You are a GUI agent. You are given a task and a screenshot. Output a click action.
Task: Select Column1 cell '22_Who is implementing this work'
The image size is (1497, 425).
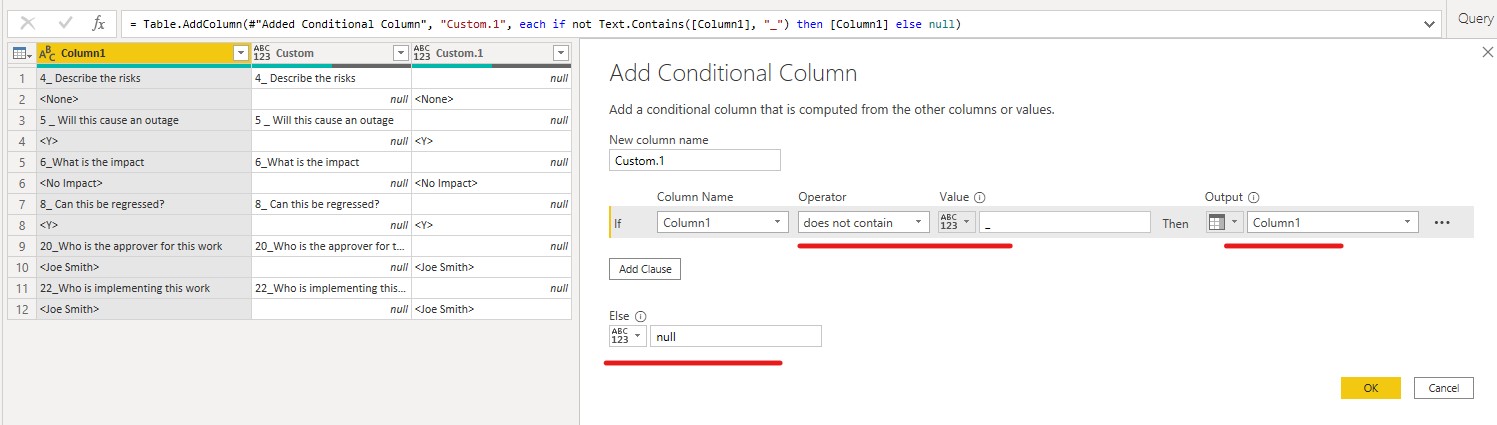click(x=144, y=288)
